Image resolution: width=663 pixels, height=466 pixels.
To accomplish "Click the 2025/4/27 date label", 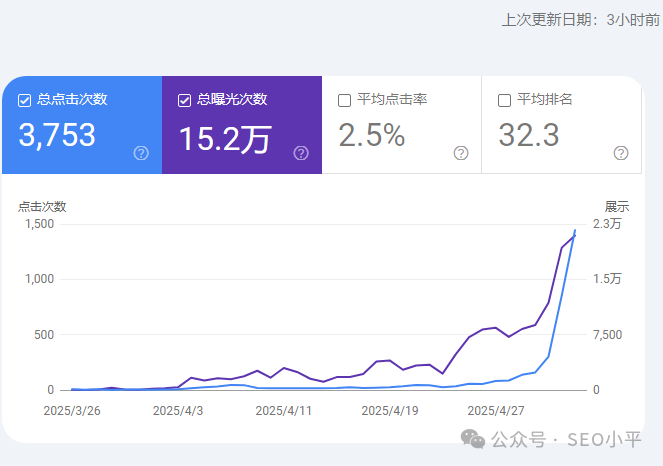I will 496,411.
